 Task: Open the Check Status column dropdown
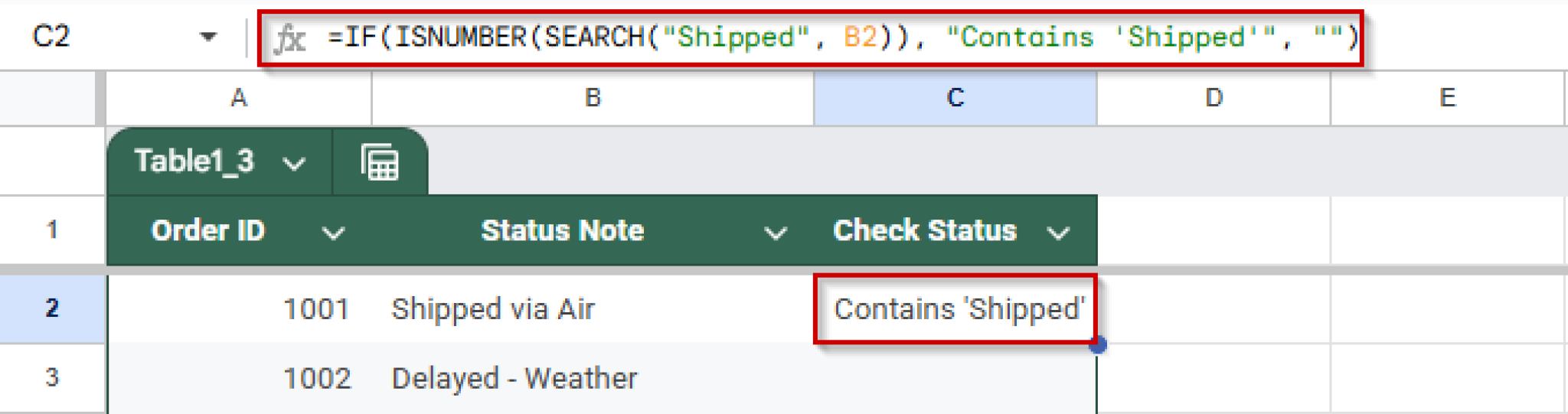[x=1058, y=233]
